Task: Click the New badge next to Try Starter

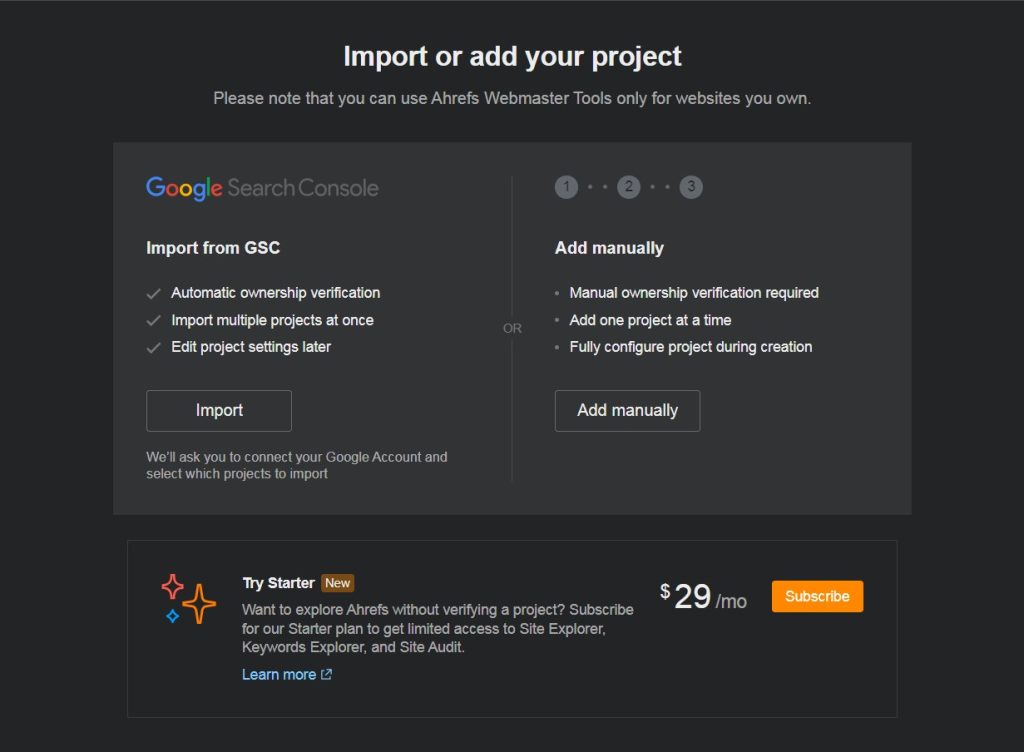Action: (x=338, y=583)
